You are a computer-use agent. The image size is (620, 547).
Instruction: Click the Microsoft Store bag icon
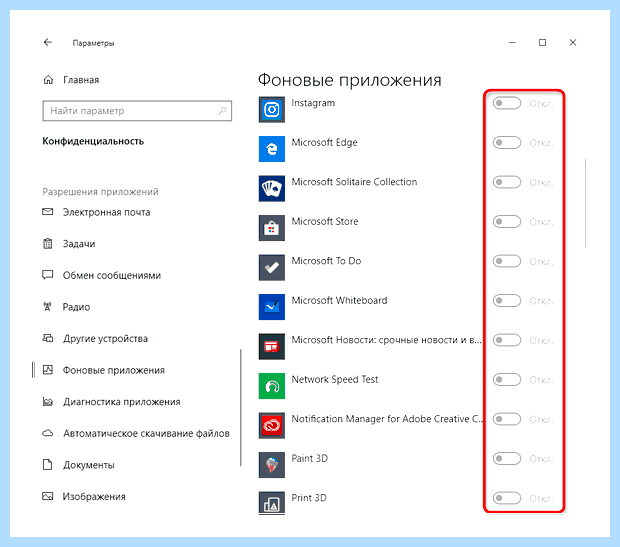(272, 228)
